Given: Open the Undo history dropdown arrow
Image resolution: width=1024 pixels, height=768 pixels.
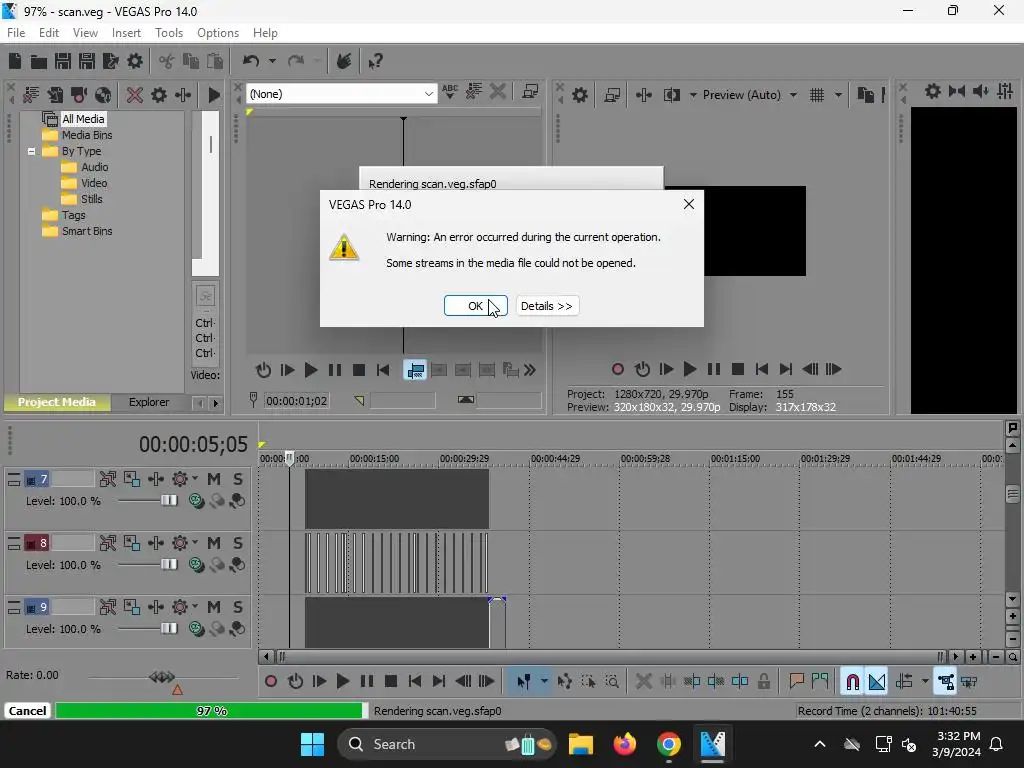Looking at the screenshot, I should (x=272, y=61).
